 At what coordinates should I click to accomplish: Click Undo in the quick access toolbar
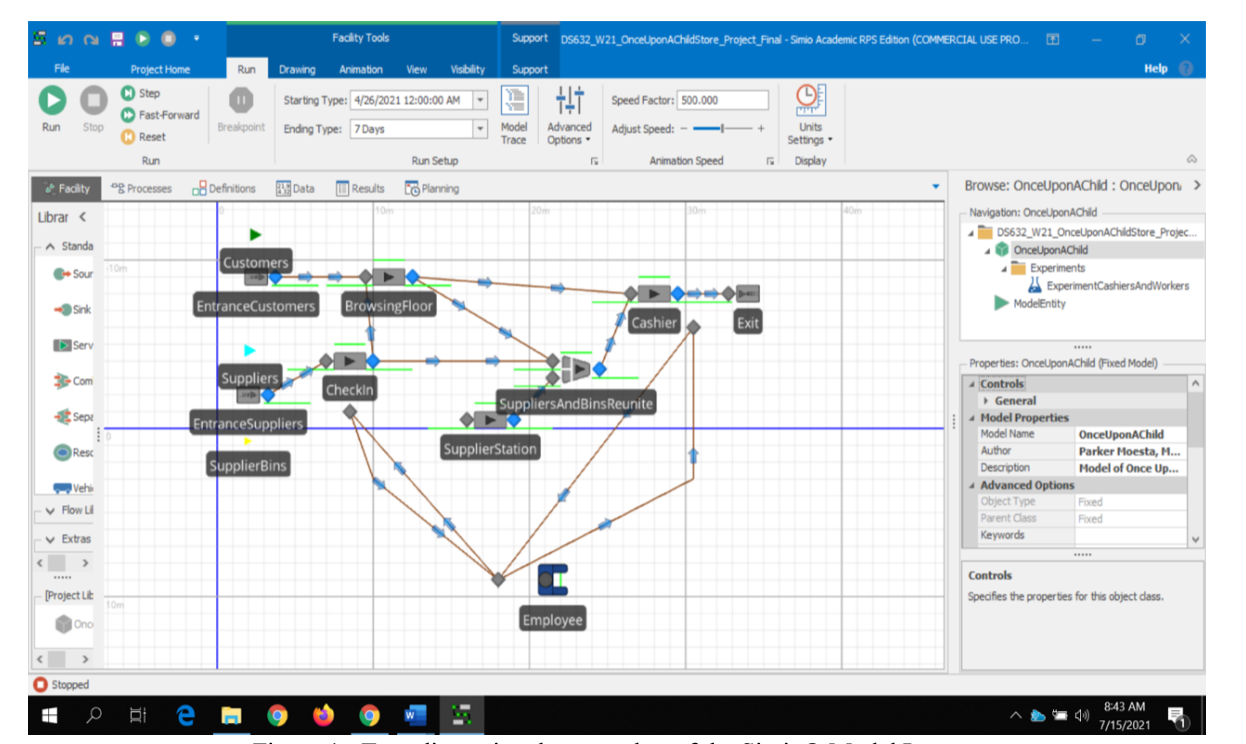point(65,39)
